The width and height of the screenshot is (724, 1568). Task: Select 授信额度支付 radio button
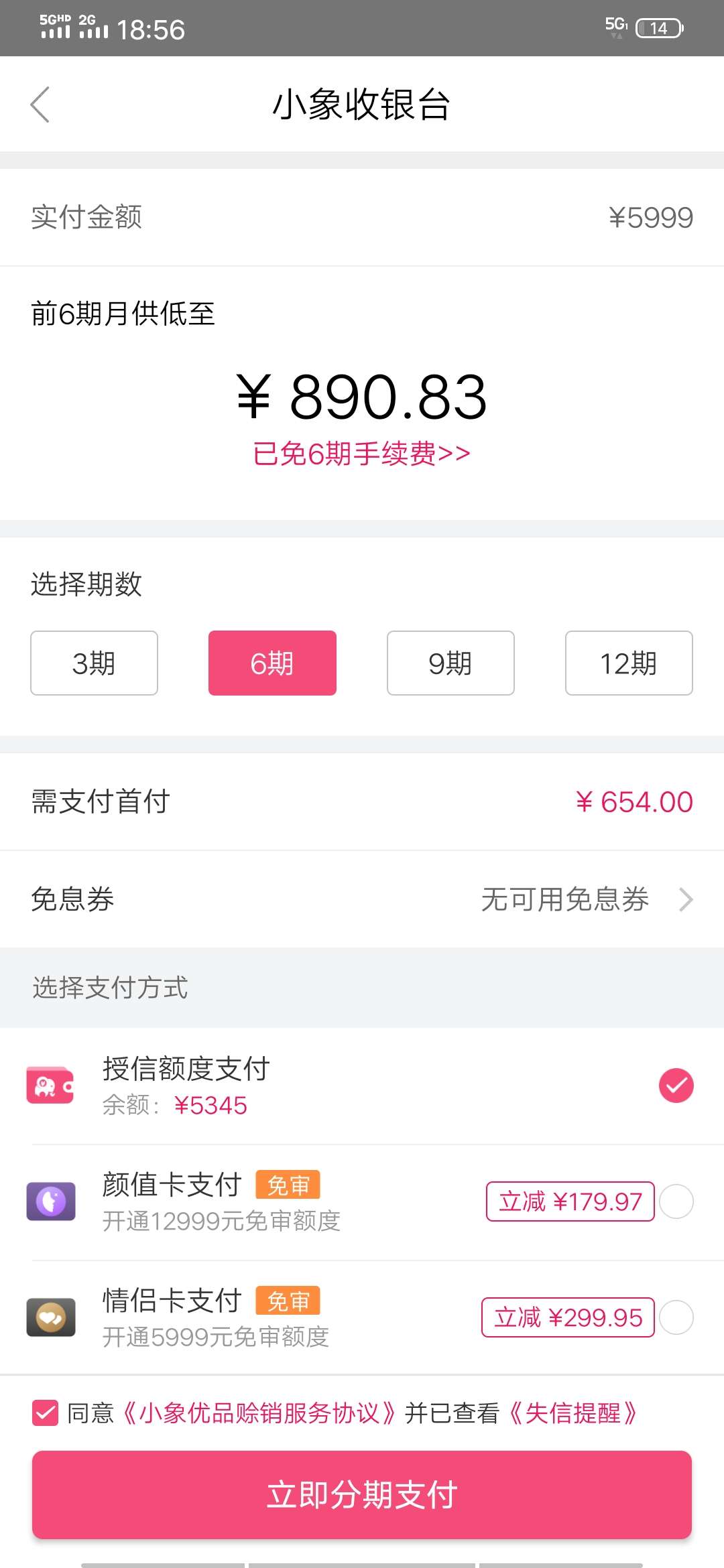676,1085
